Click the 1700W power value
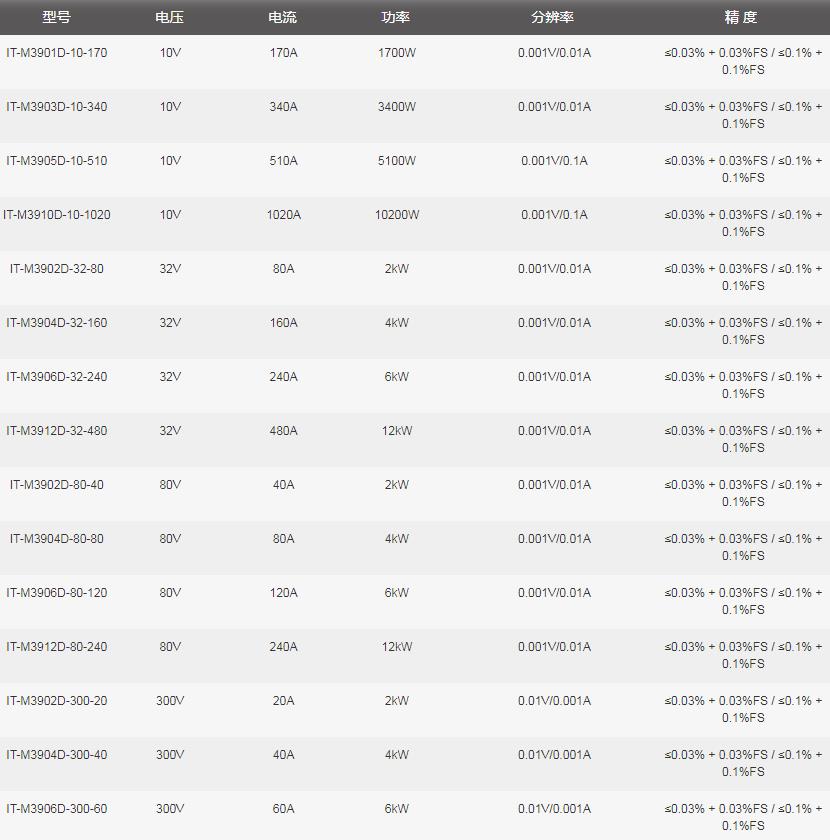Viewport: 830px width, 840px height. (x=397, y=53)
